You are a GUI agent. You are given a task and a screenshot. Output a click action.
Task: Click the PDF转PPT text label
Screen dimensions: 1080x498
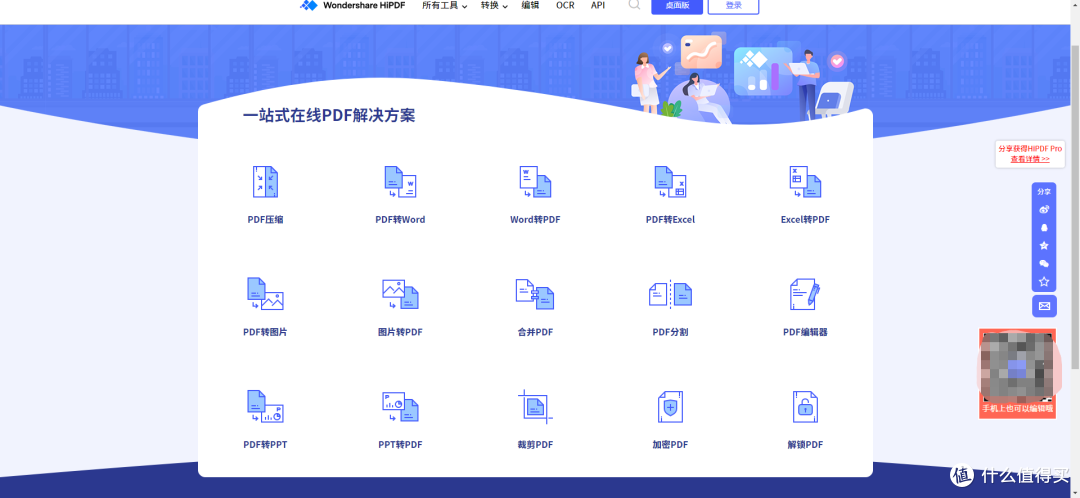(265, 444)
